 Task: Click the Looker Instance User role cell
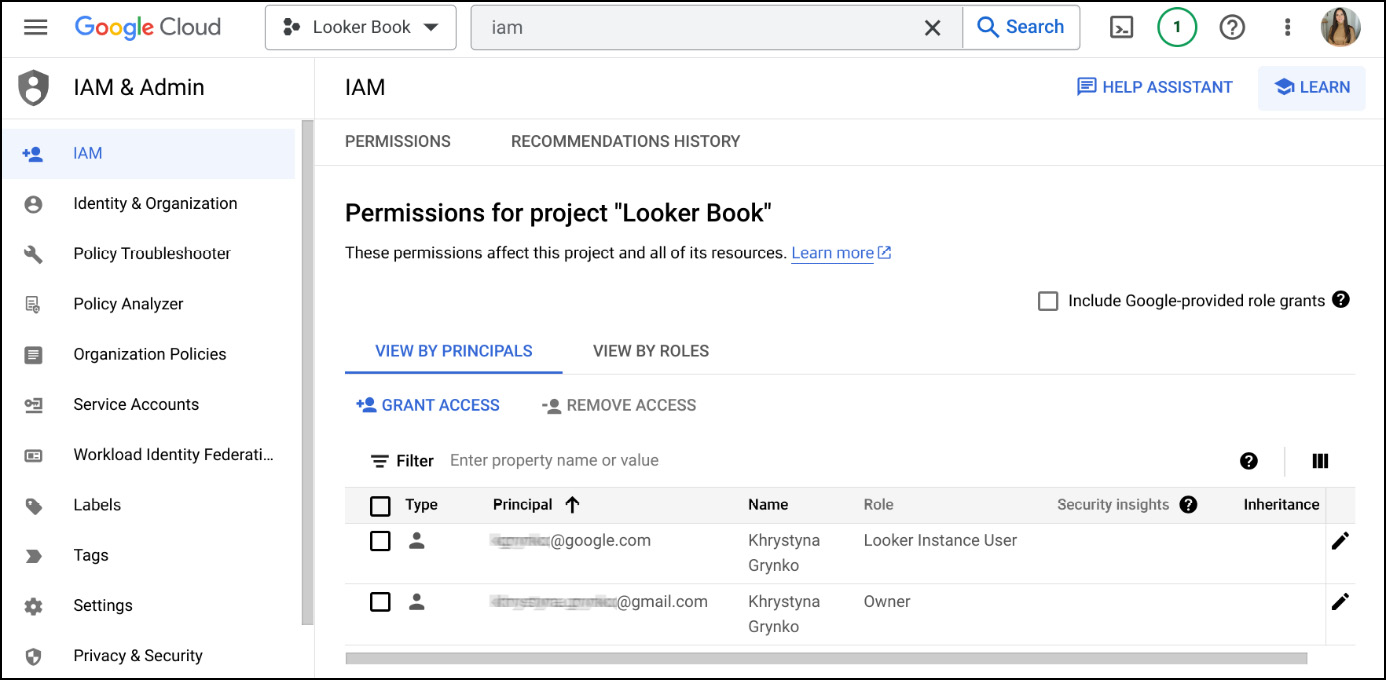click(x=940, y=541)
